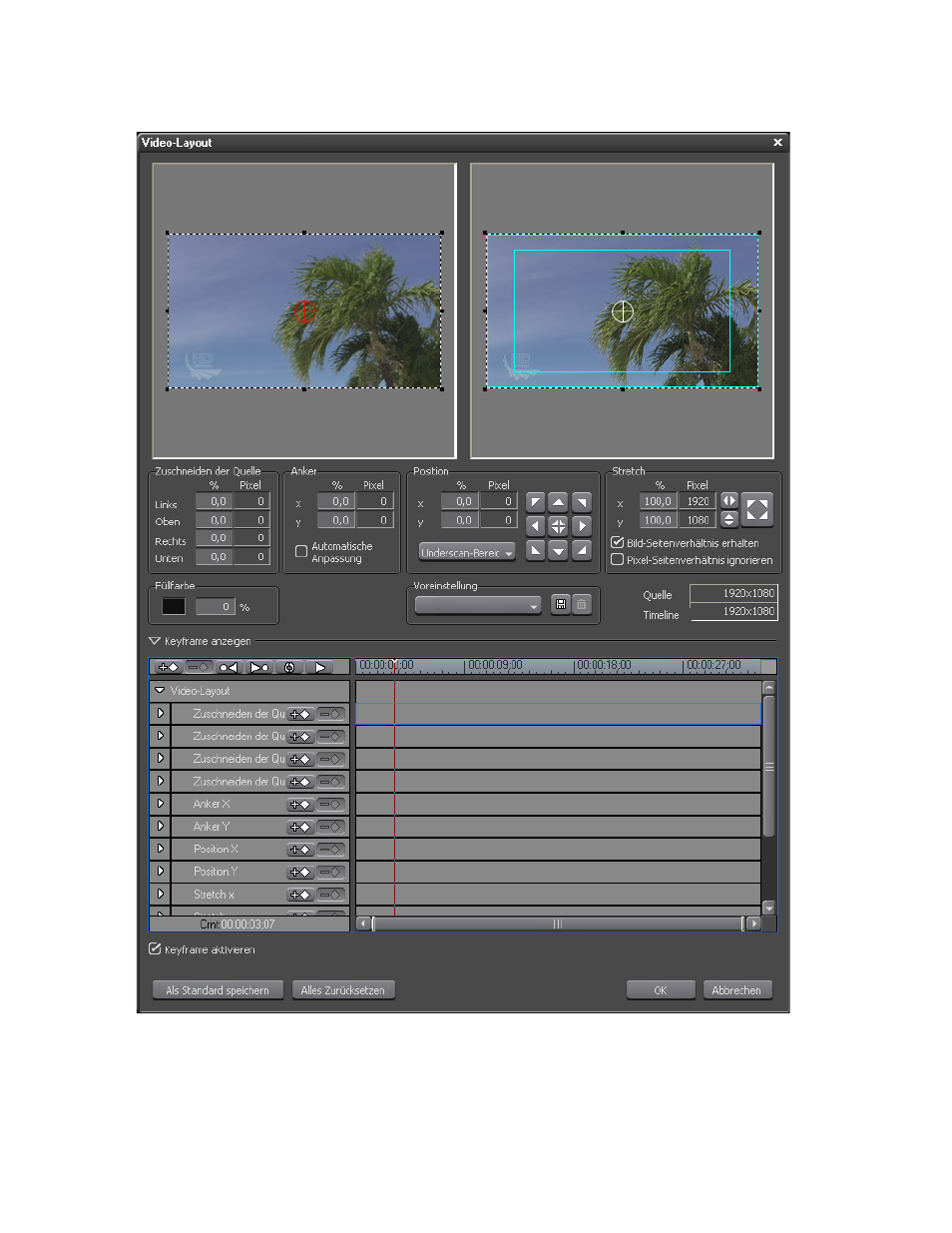Move position to bottom-right corner arrow
952x1233 pixels.
tap(582, 550)
